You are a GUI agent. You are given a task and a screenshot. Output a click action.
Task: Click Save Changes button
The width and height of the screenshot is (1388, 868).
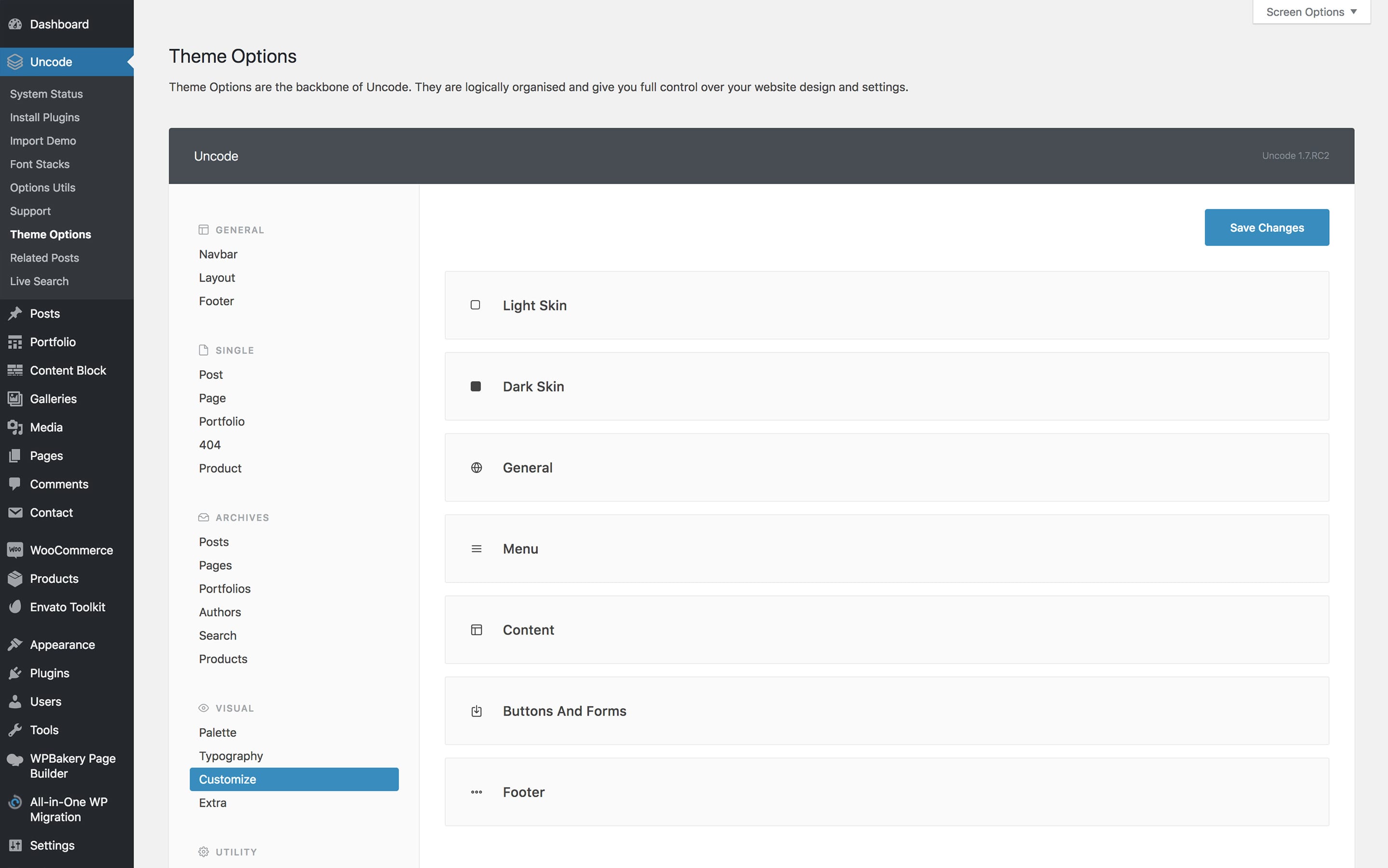tap(1267, 227)
